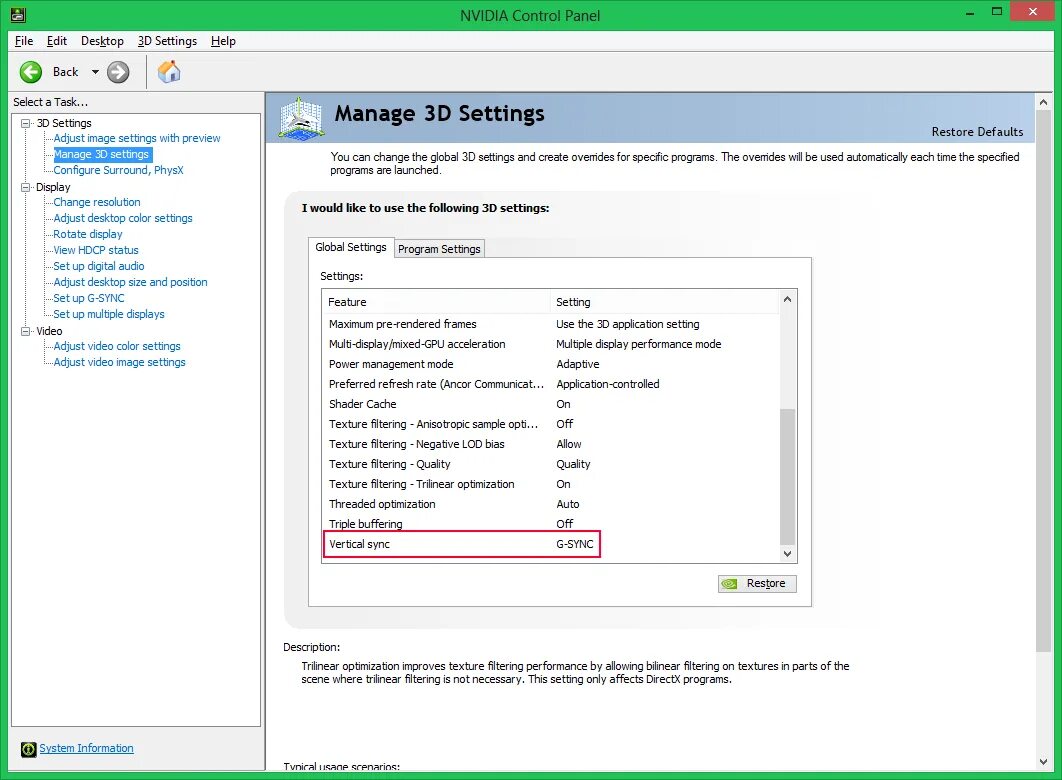The image size is (1062, 780).
Task: Select Texture filtering - Anisotropic sample optimization row
Action: coord(551,424)
